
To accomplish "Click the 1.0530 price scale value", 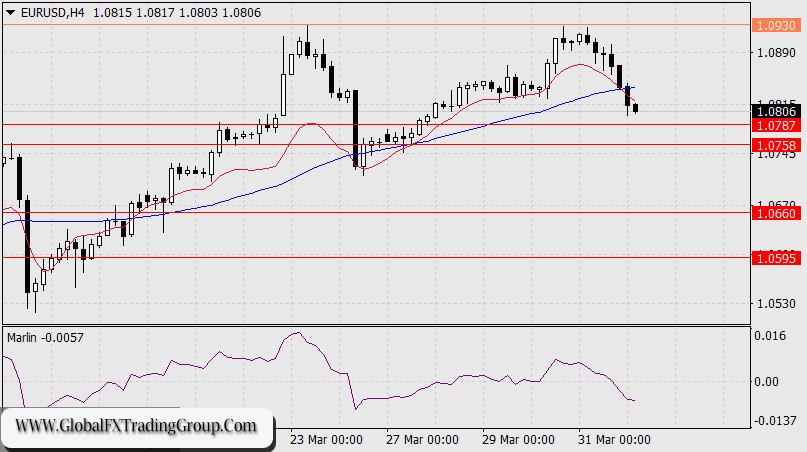I will pyautogui.click(x=776, y=304).
